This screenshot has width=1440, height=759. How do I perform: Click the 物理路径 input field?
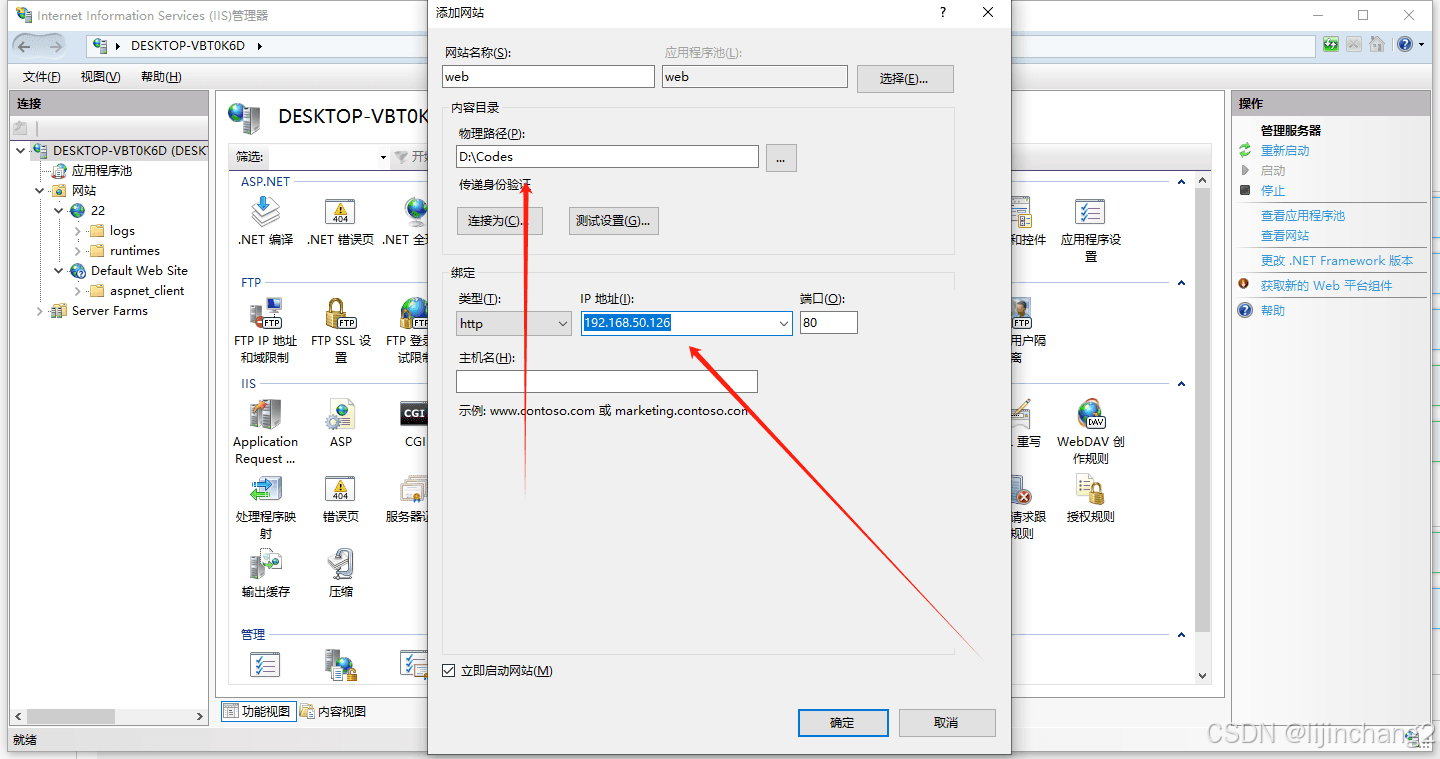(x=607, y=156)
